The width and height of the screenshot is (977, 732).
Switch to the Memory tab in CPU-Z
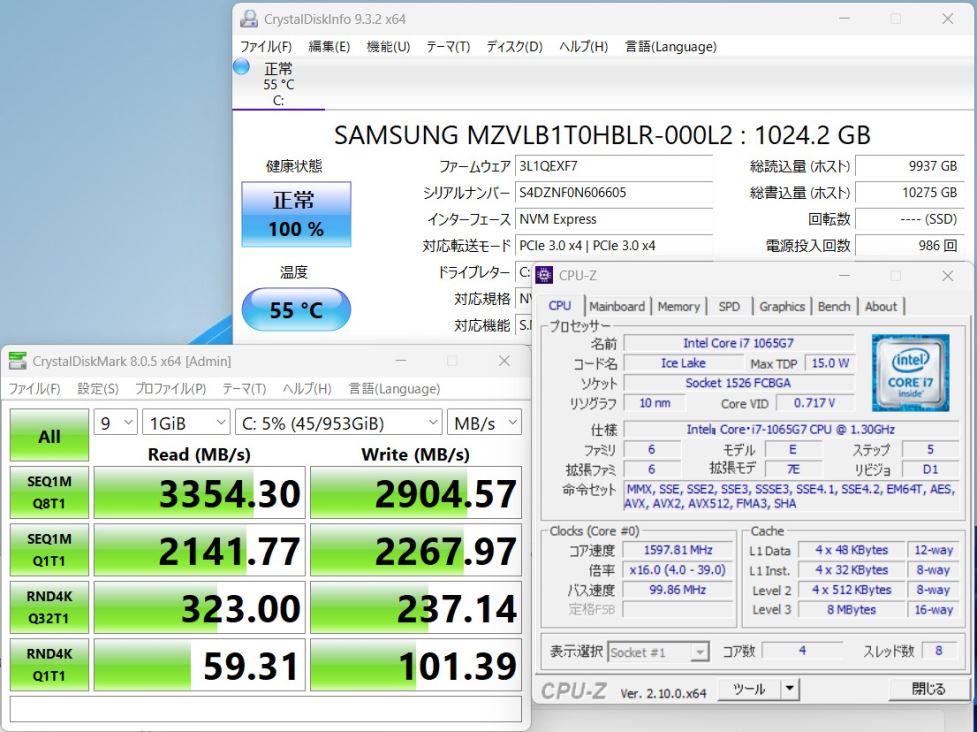coord(679,307)
